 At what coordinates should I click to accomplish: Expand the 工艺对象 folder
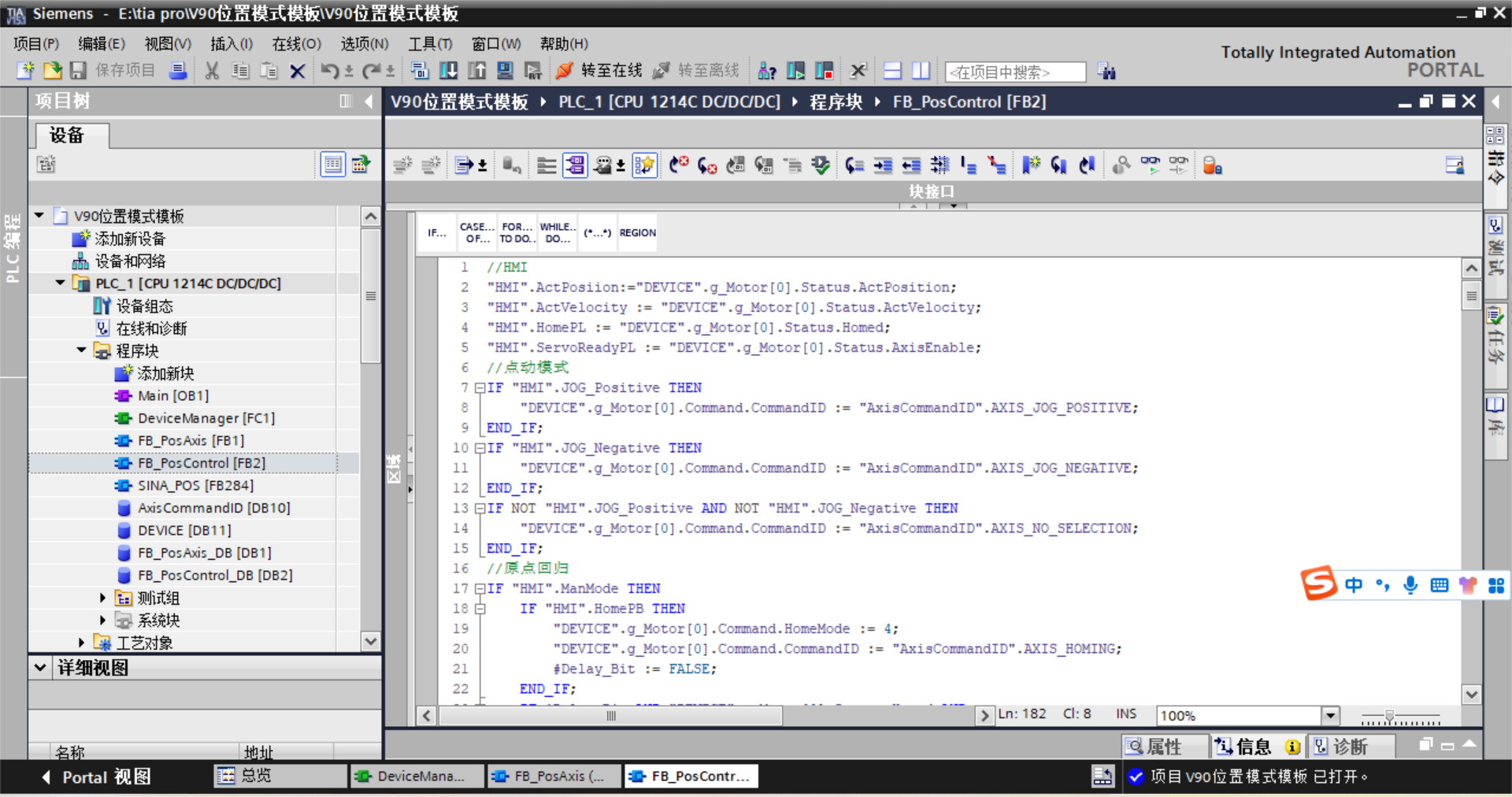pyautogui.click(x=82, y=643)
